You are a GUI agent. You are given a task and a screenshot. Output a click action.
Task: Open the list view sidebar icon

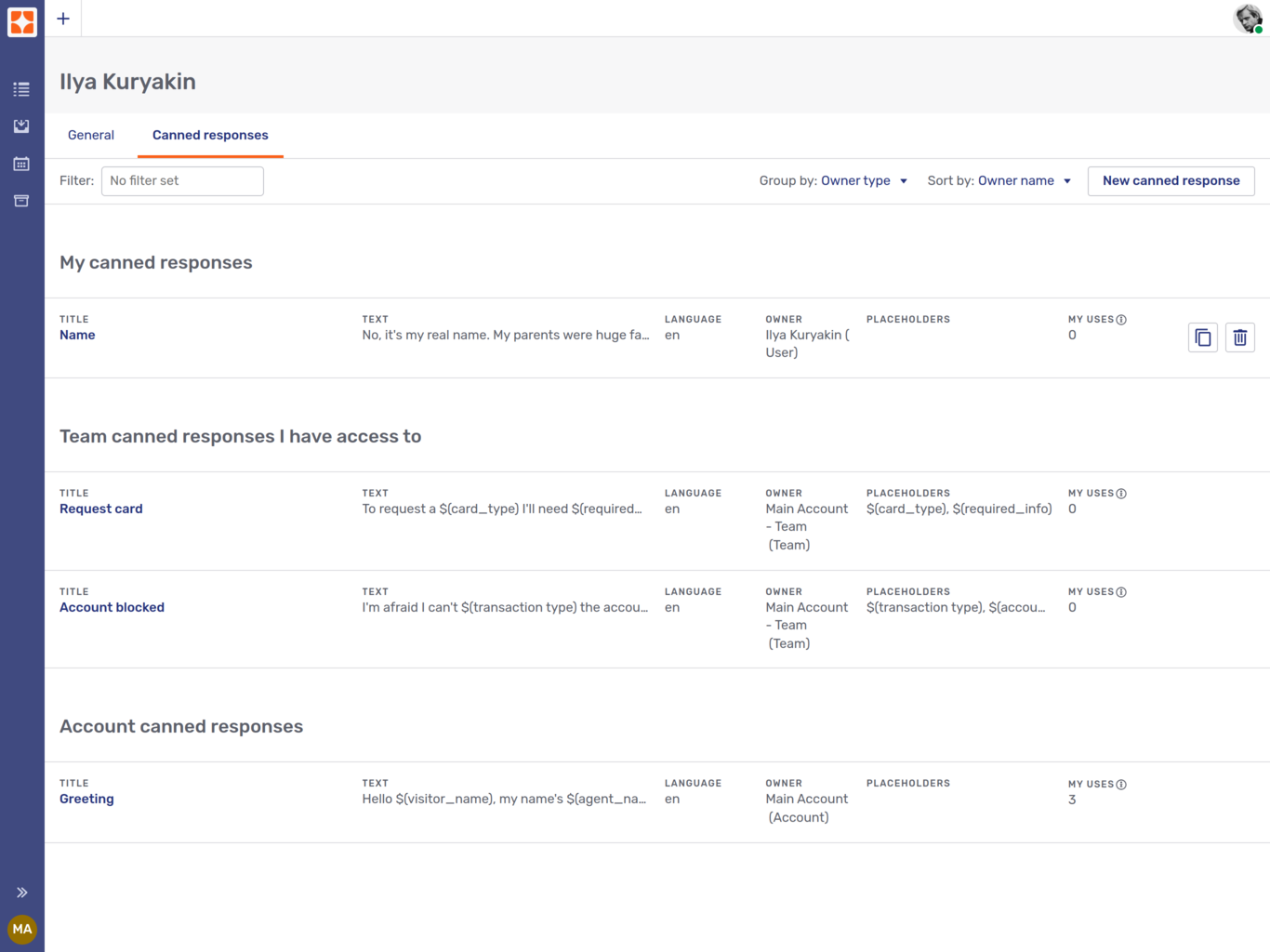tap(21, 89)
